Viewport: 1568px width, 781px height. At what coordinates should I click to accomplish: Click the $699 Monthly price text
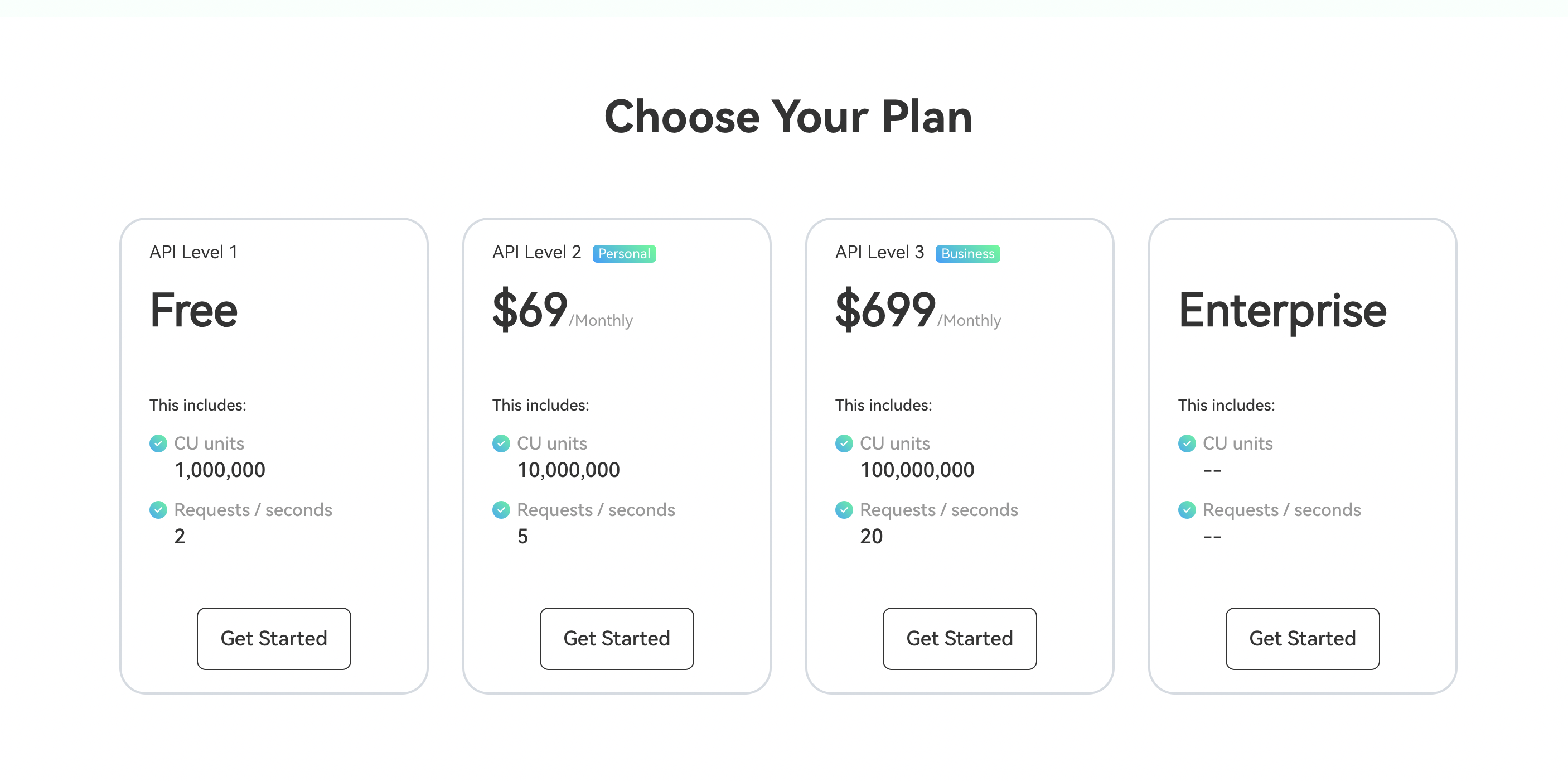[x=918, y=311]
